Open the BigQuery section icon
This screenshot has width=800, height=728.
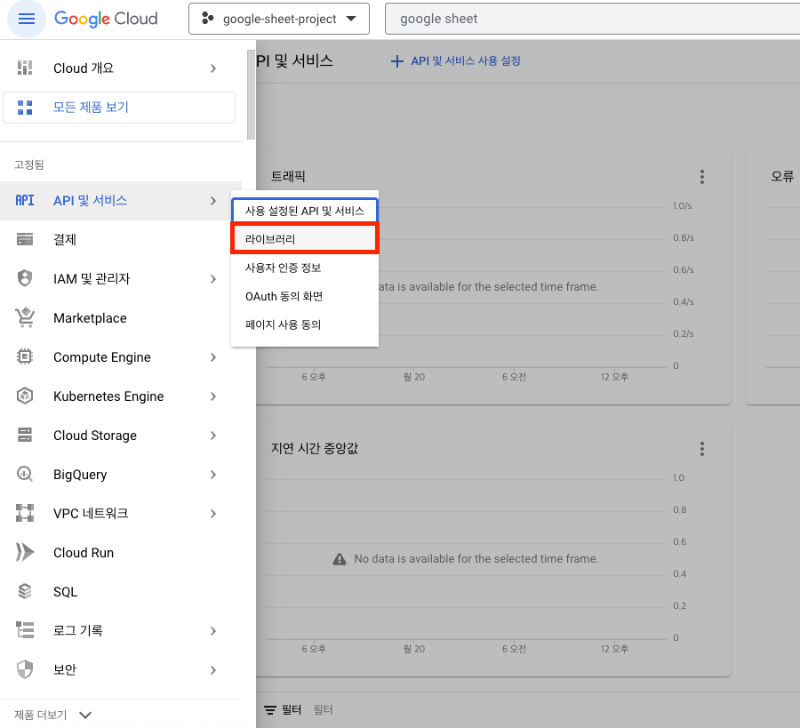coord(28,474)
